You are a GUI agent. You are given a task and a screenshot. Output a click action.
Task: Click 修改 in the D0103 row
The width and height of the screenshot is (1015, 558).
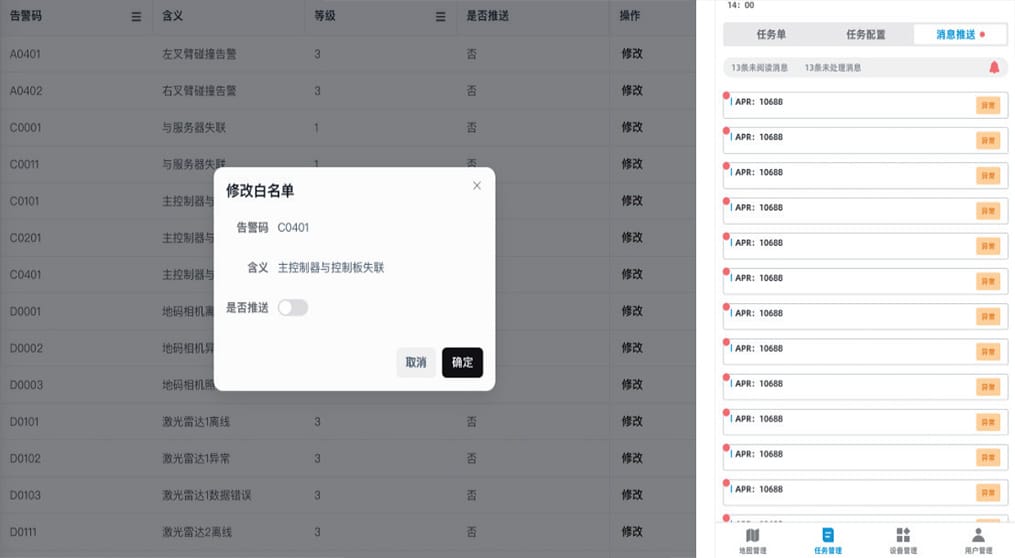tap(632, 496)
